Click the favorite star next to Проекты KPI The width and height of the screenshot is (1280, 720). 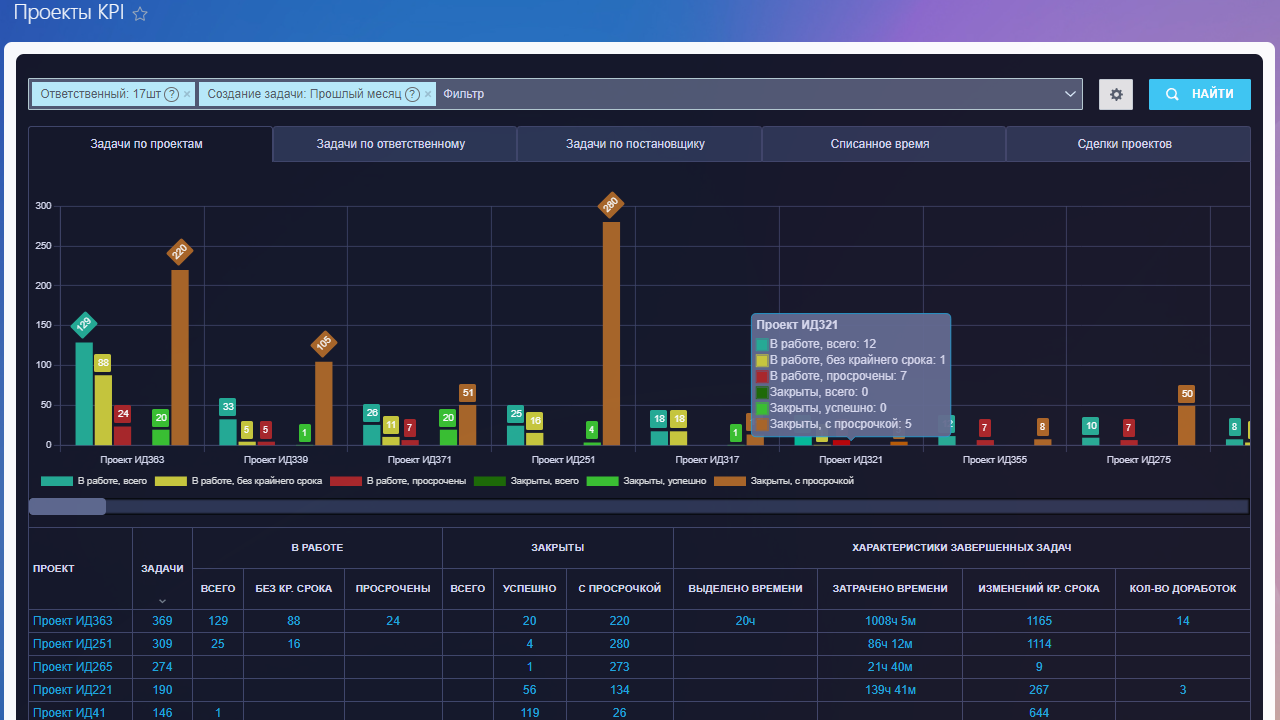(140, 14)
